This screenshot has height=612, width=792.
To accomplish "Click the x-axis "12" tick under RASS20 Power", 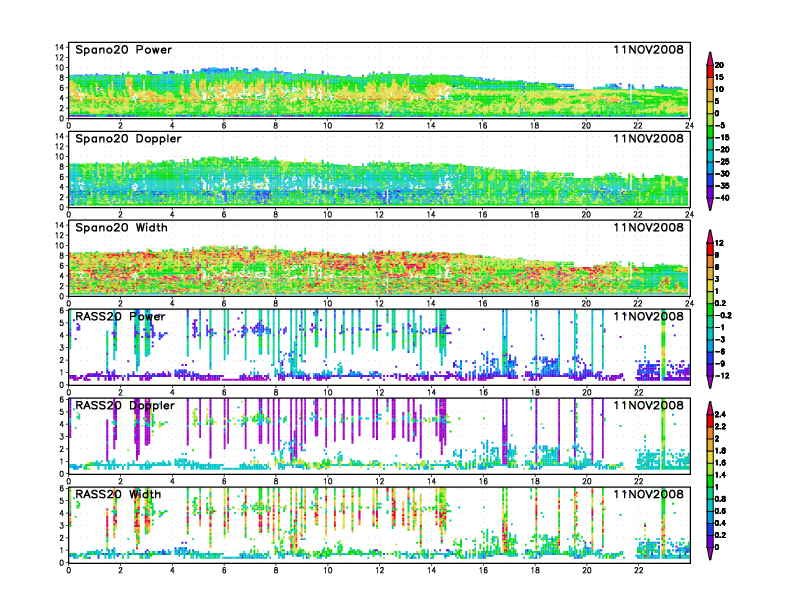I will click(x=379, y=392).
